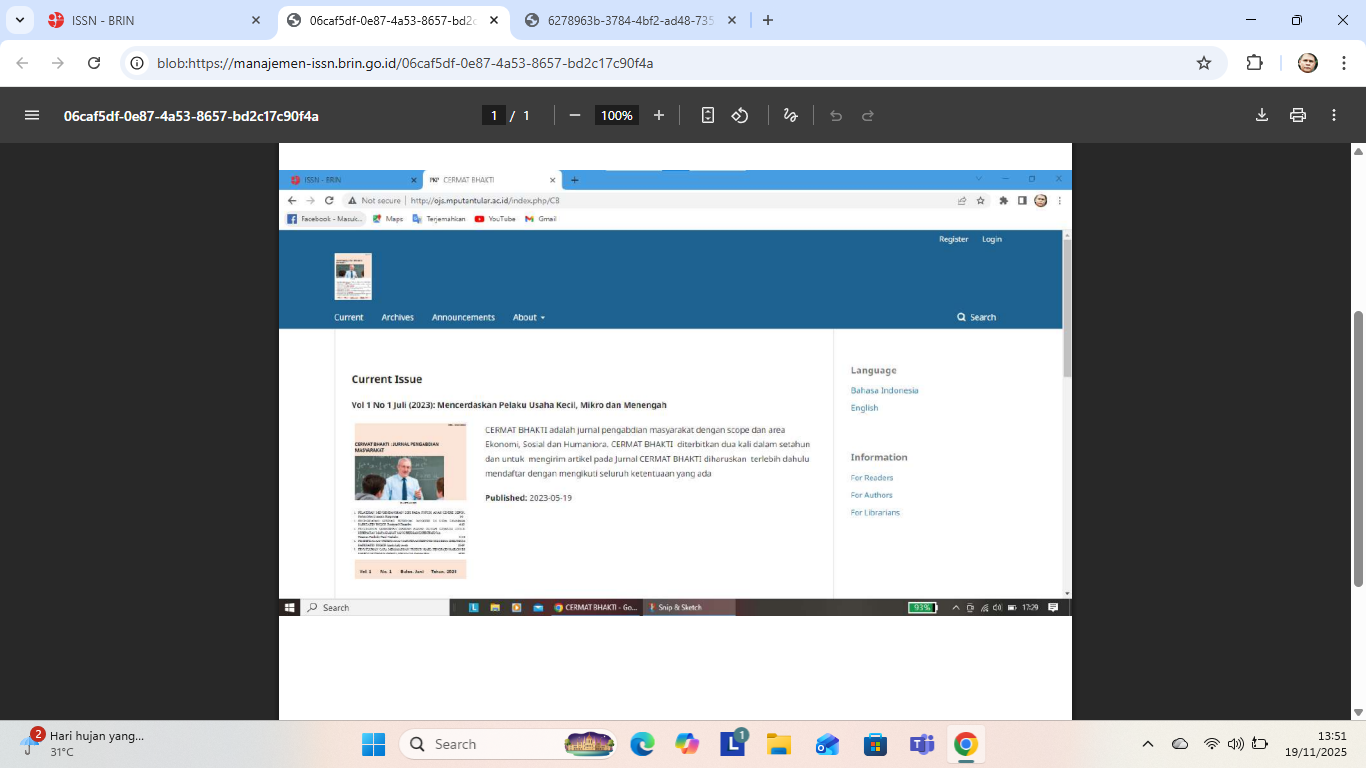1366x768 pixels.
Task: Toggle the PDF draw annotation tool
Action: [x=790, y=115]
